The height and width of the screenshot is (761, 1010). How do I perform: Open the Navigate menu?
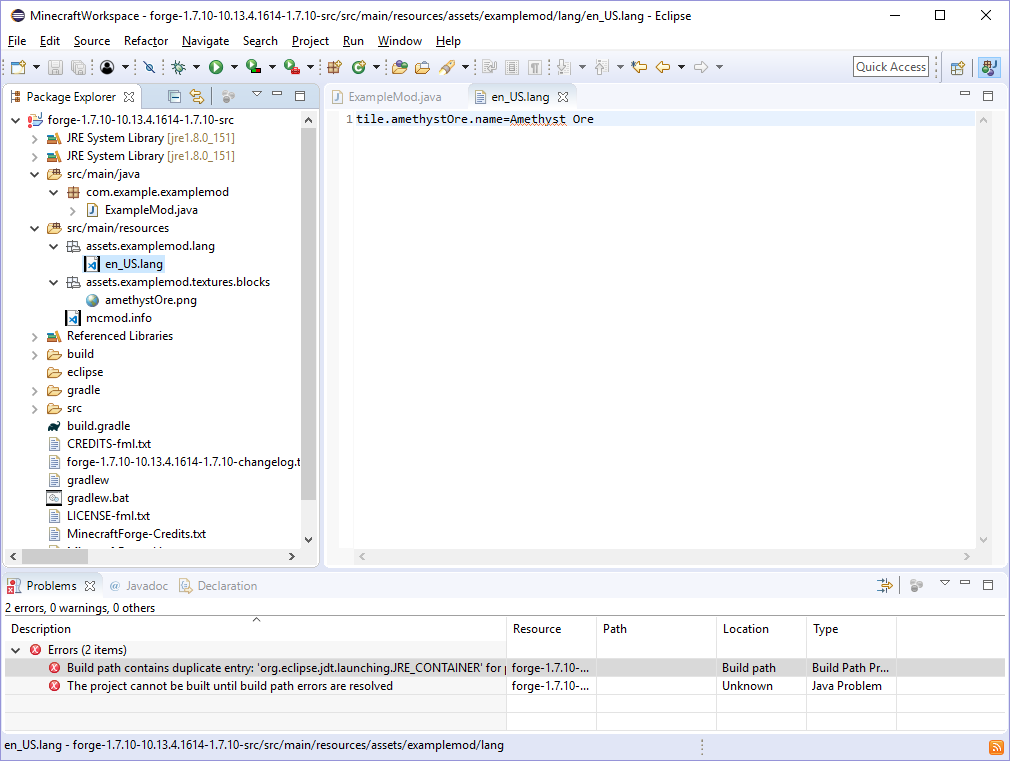[205, 41]
